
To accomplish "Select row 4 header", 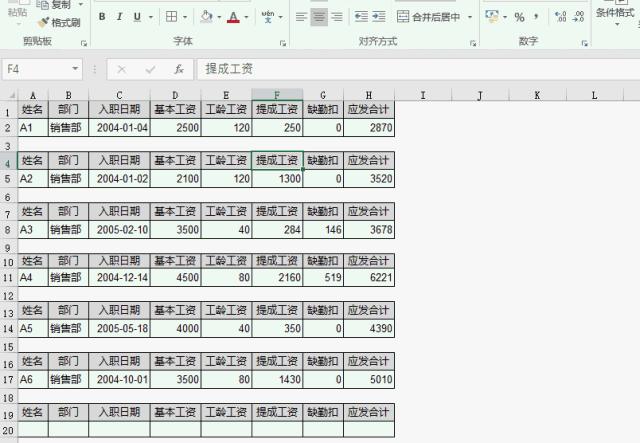I will [x=8, y=163].
